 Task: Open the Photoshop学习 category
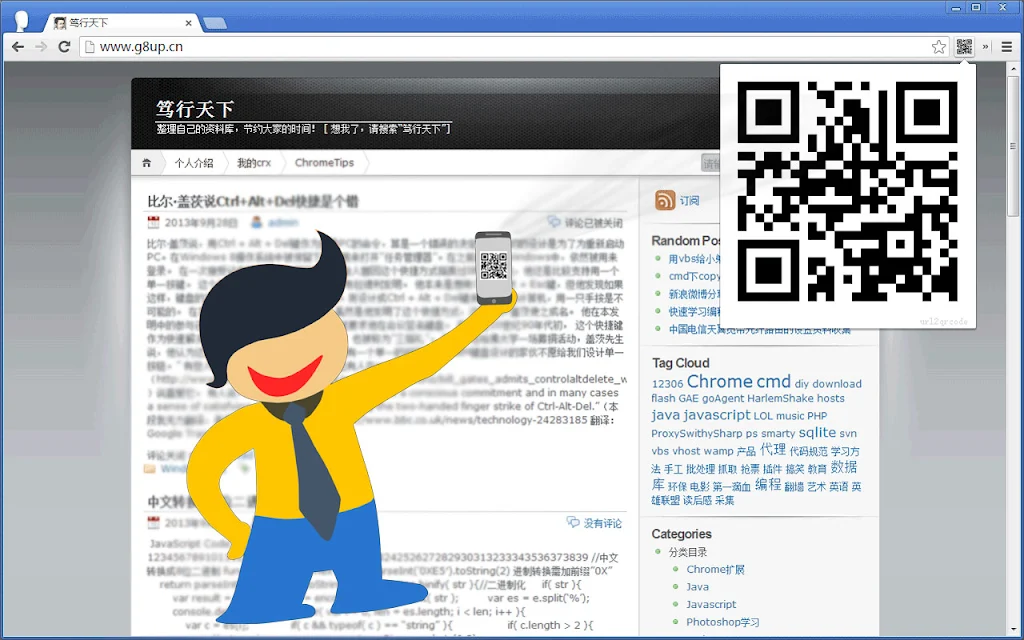722,622
